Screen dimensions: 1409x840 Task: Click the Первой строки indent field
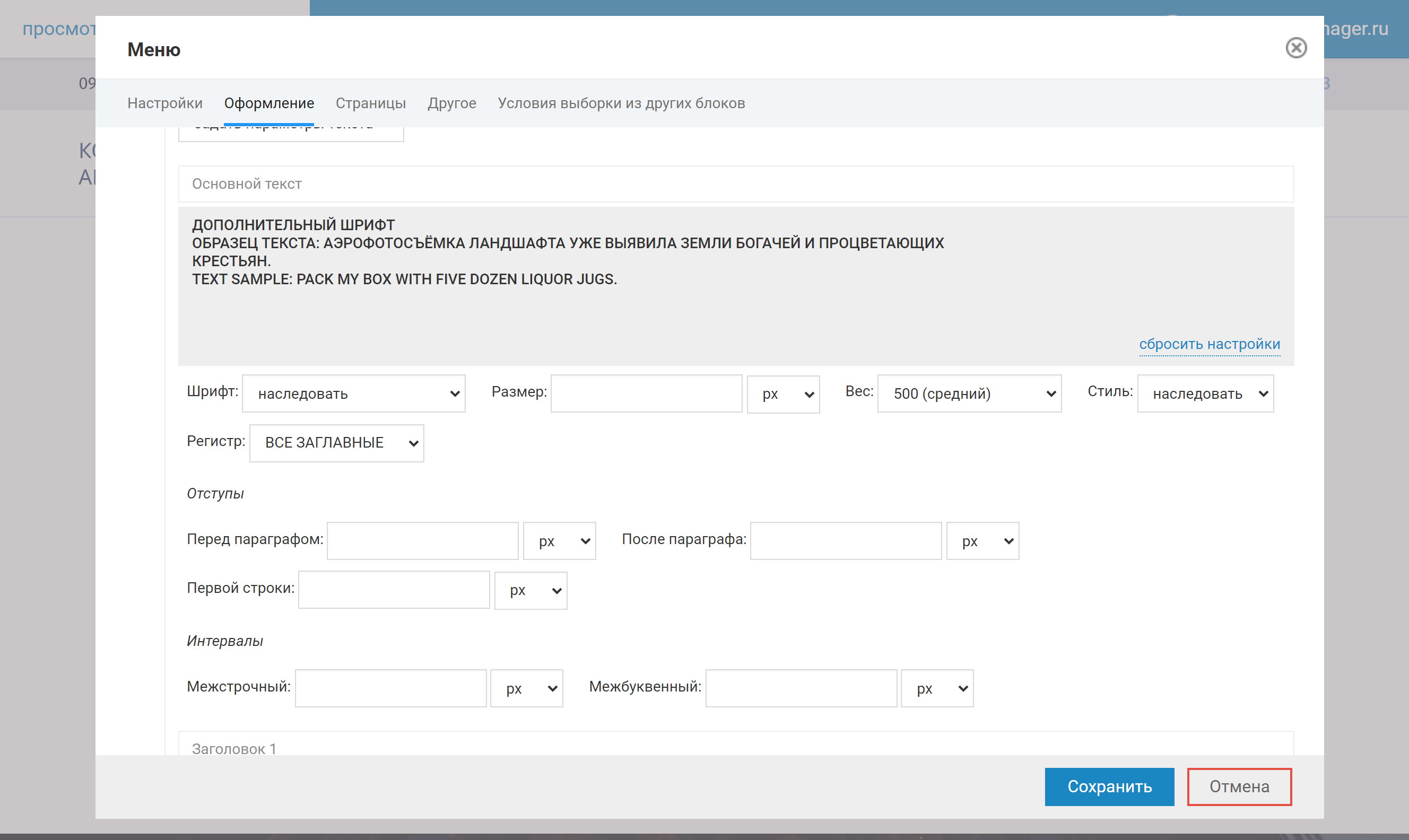394,590
